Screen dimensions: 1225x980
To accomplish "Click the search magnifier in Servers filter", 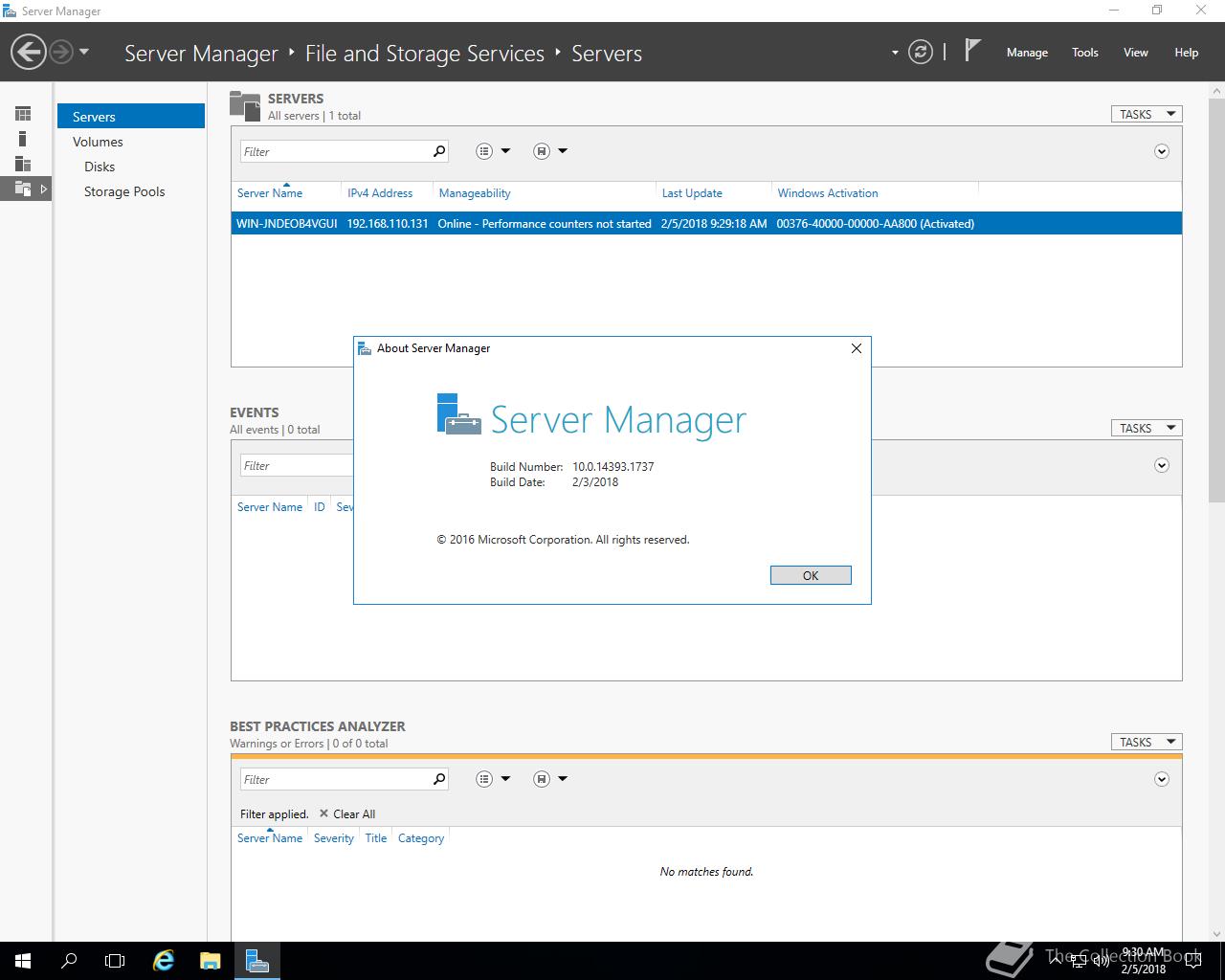I will 439,151.
